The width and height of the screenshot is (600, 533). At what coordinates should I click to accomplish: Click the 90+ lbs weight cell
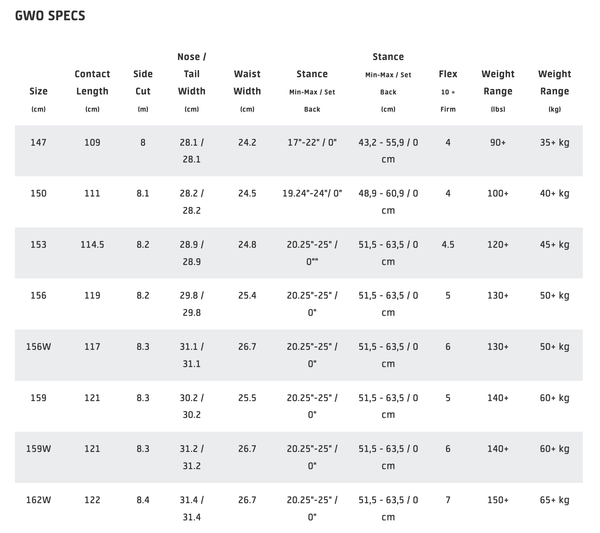(498, 142)
